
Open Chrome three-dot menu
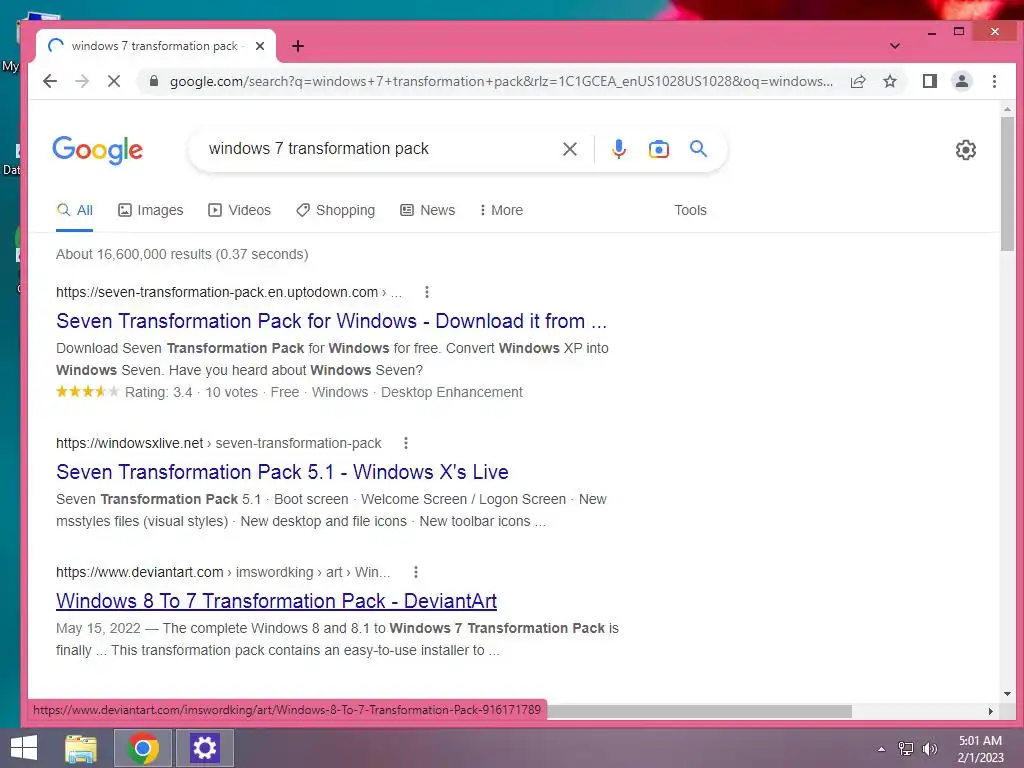tap(994, 81)
